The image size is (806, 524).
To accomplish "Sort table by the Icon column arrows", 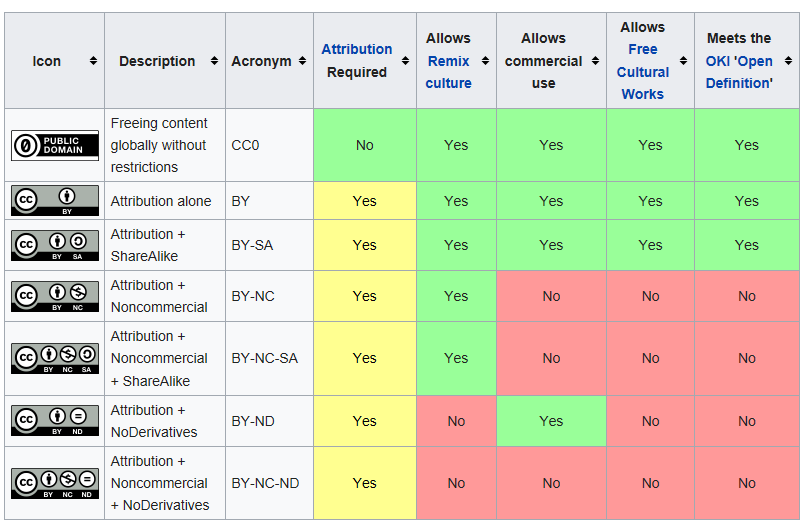I will 93,61.
